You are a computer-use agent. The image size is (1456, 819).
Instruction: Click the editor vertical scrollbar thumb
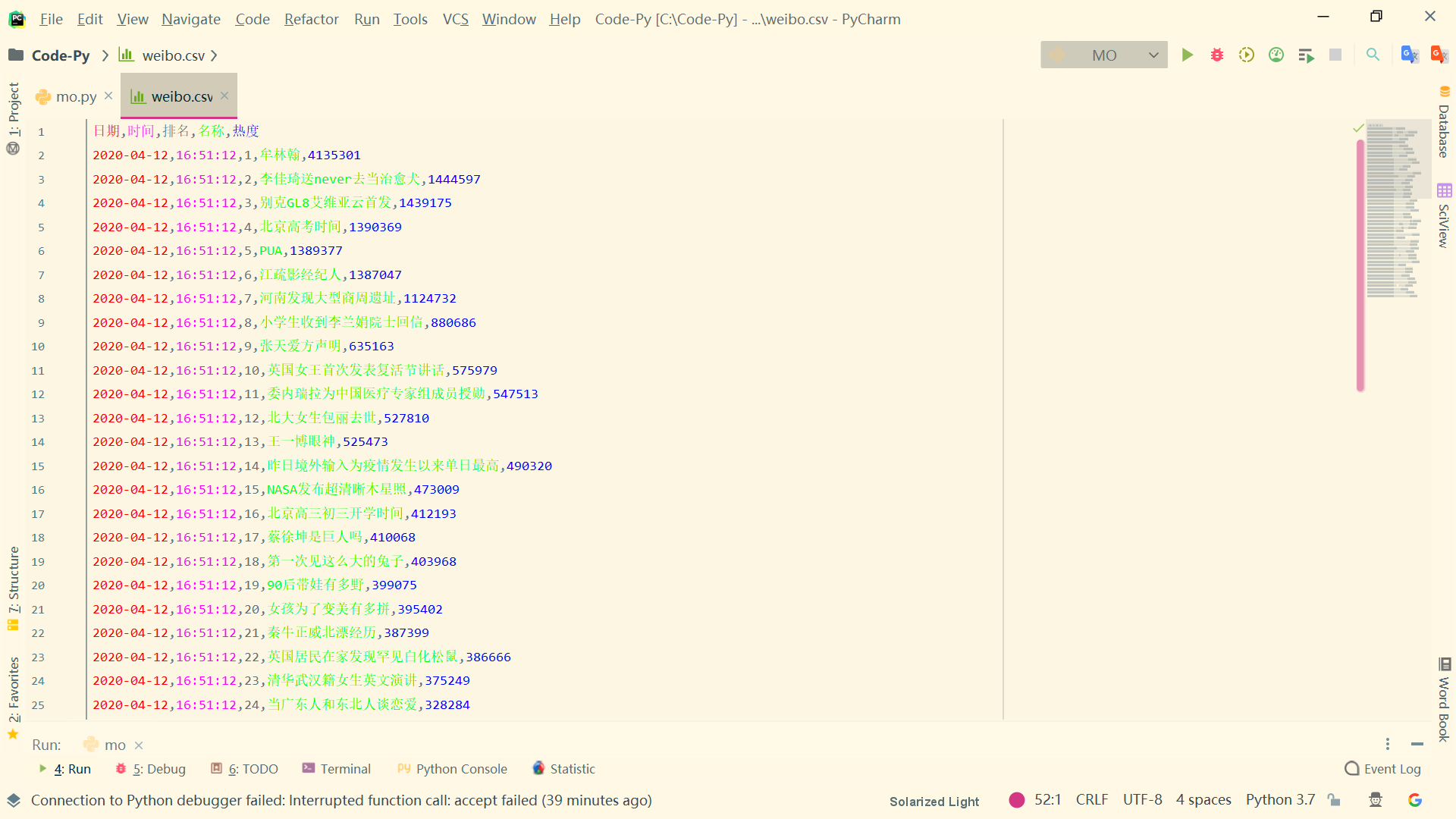(1360, 265)
